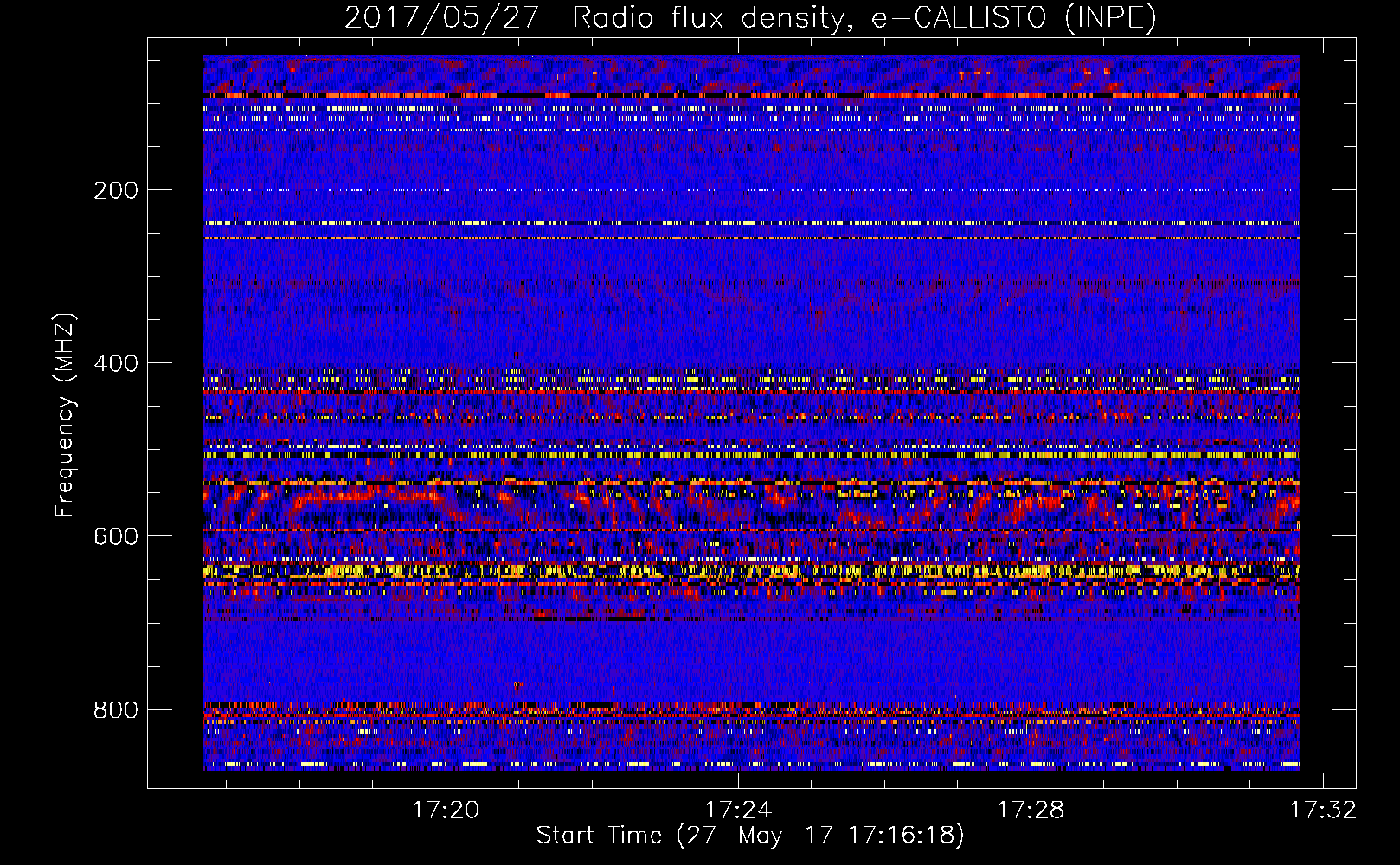The width and height of the screenshot is (1400, 865).
Task: Select the 800 frequency tick label
Action: coord(116,710)
